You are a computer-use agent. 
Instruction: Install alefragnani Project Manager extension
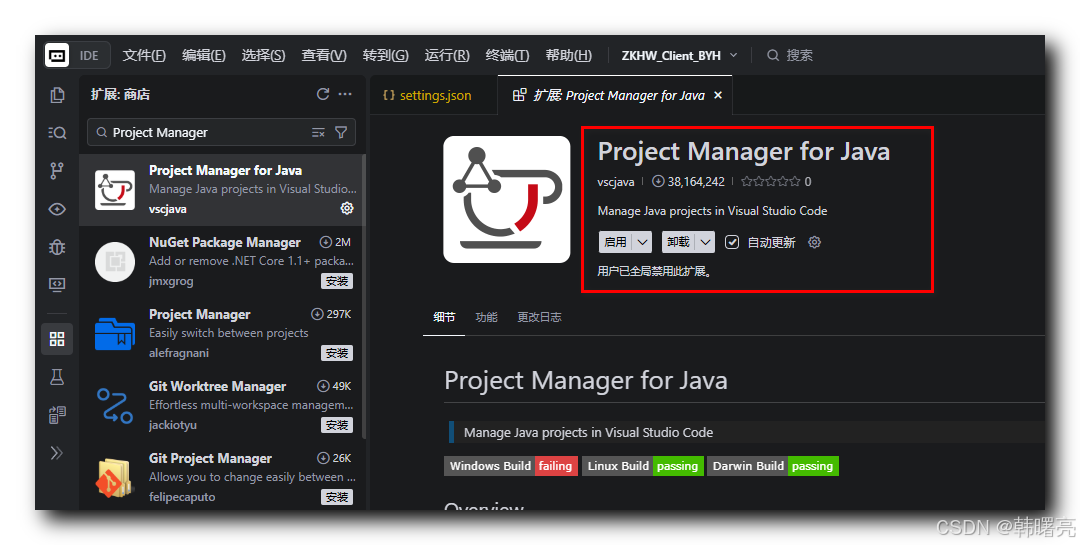[x=337, y=353]
